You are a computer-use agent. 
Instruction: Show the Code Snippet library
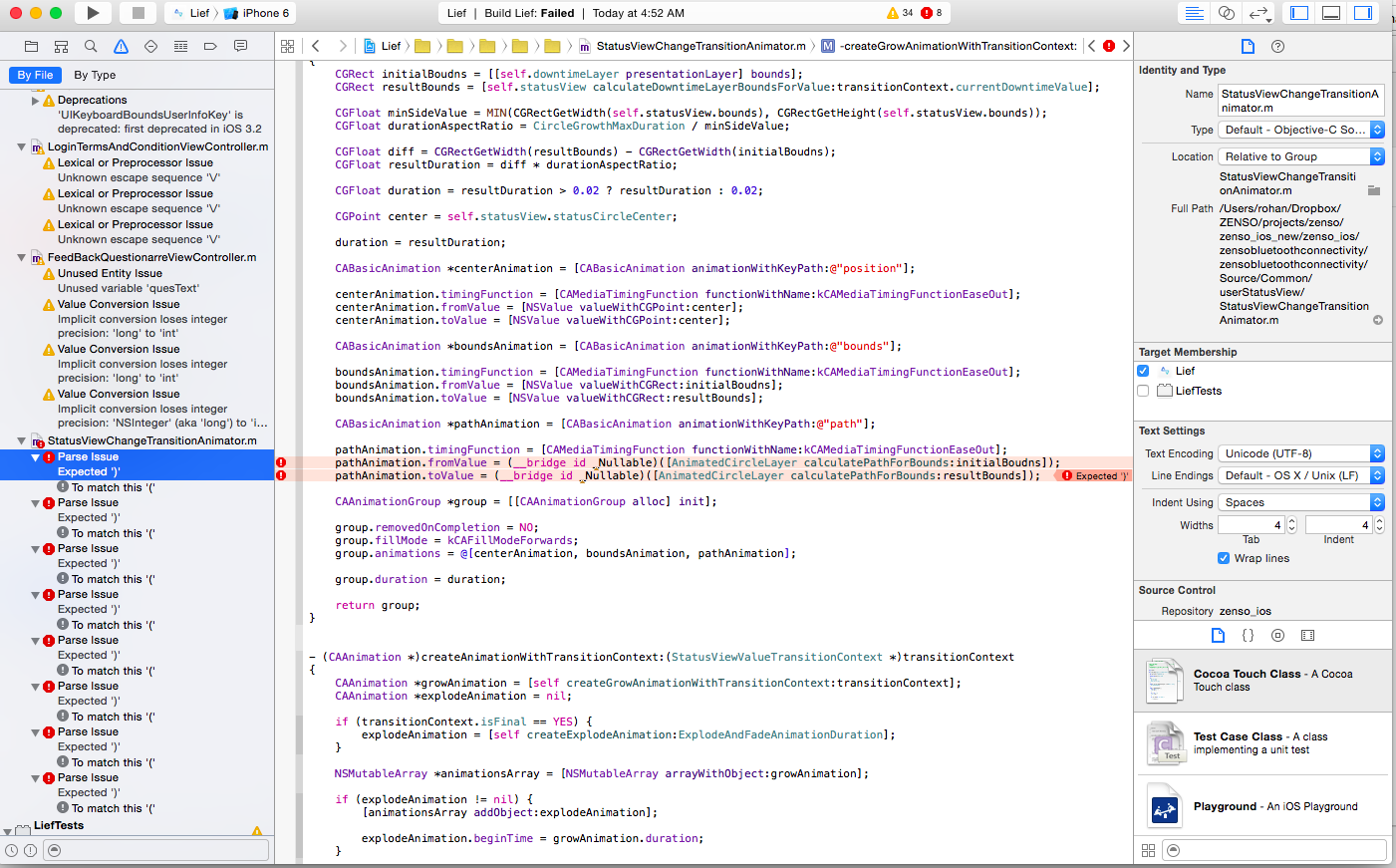[x=1248, y=635]
